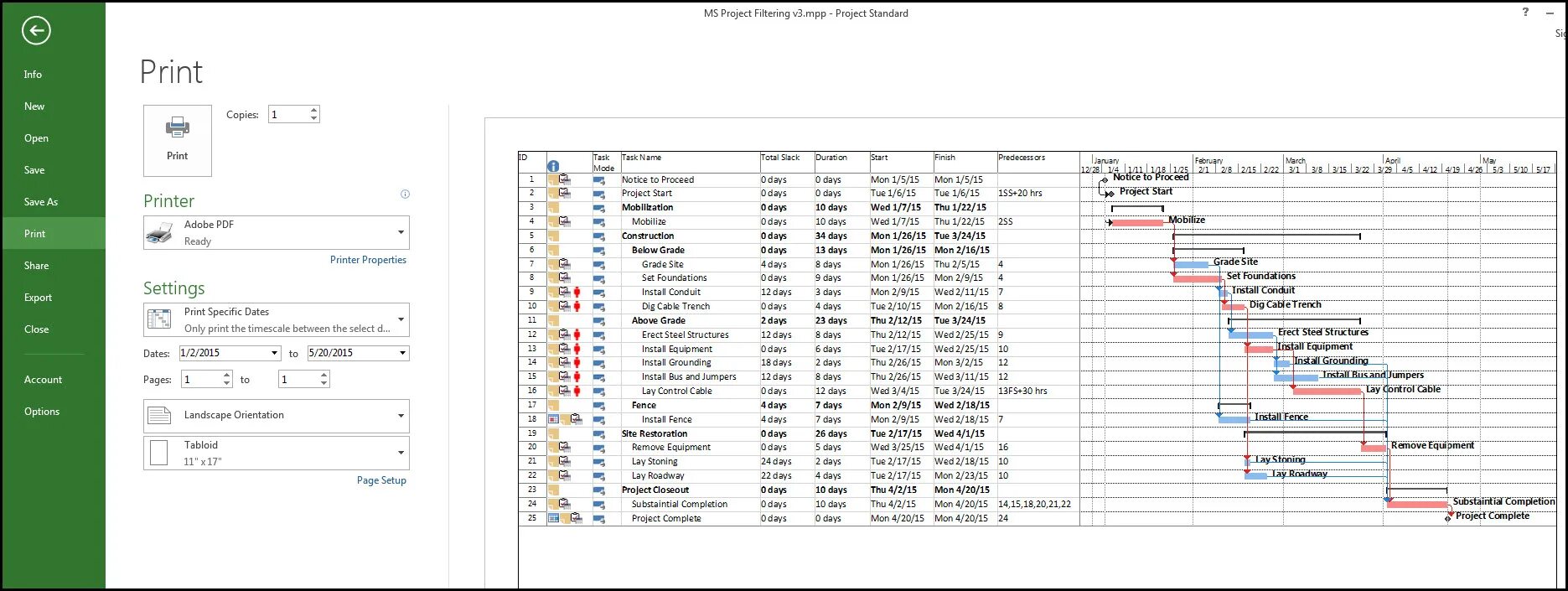Click the Tabloid paper icon

(x=158, y=453)
